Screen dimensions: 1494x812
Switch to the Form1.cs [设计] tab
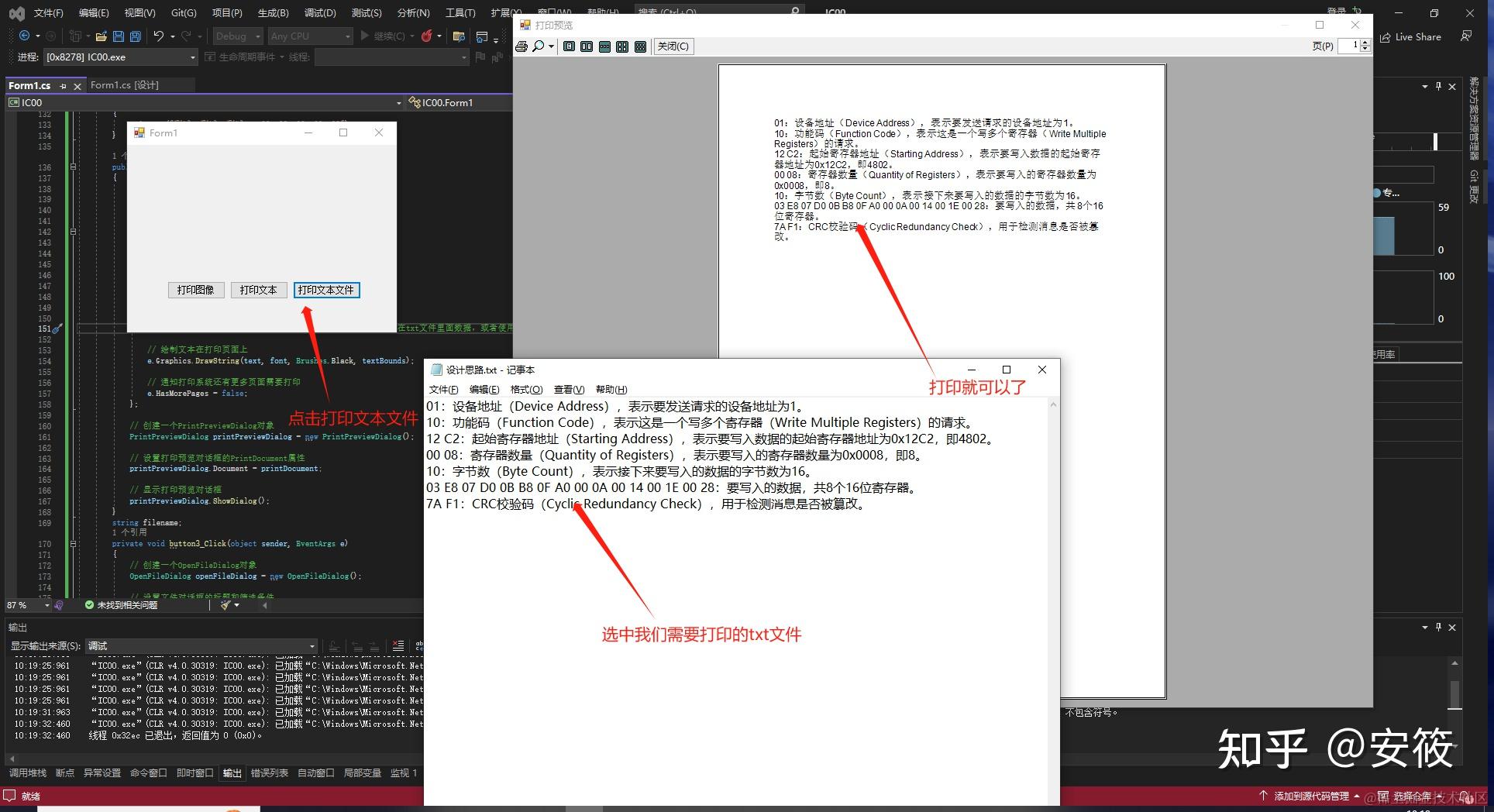coord(124,85)
